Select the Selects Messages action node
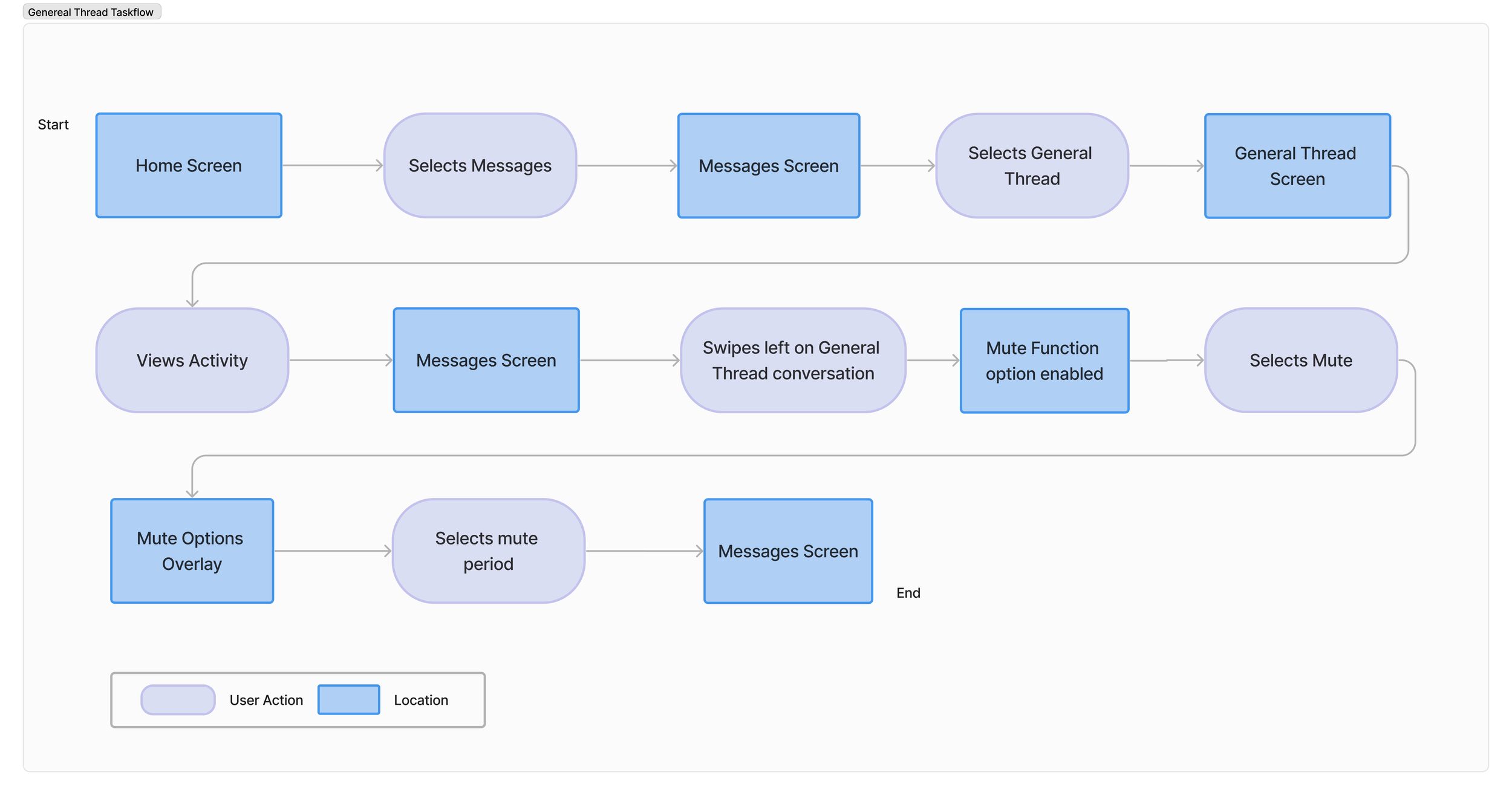Viewport: 1512px width, 795px height. (480, 166)
